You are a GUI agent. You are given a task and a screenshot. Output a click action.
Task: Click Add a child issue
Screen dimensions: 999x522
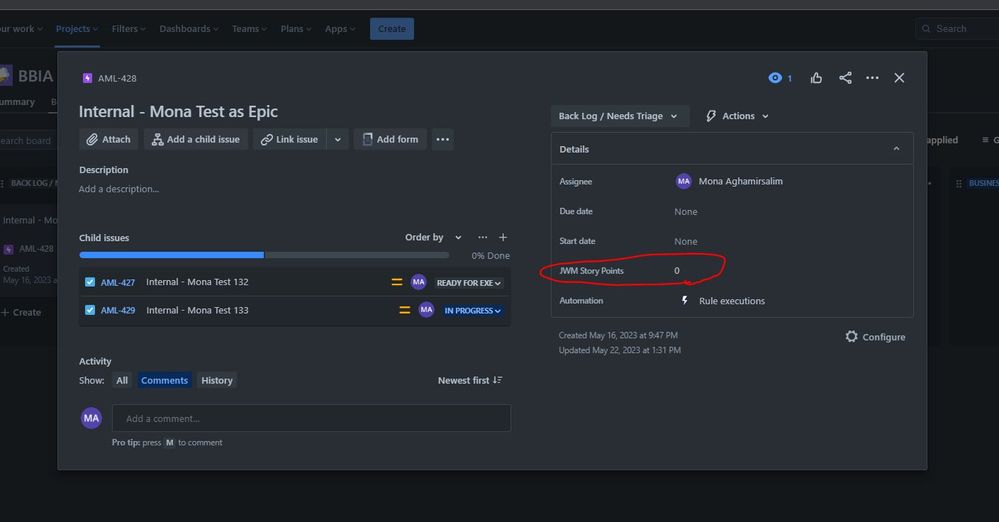click(x=196, y=139)
